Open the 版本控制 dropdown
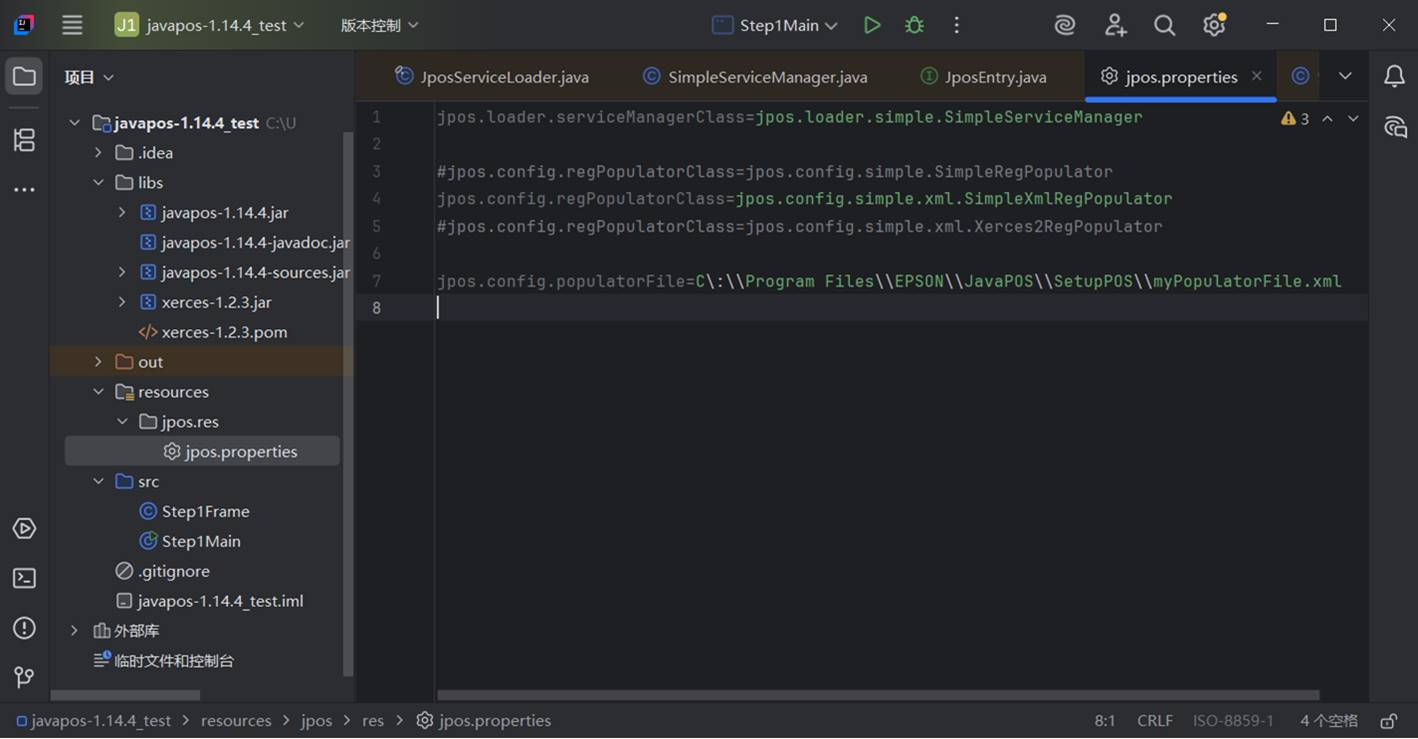Screen dimensions: 1418x739 coord(379,25)
